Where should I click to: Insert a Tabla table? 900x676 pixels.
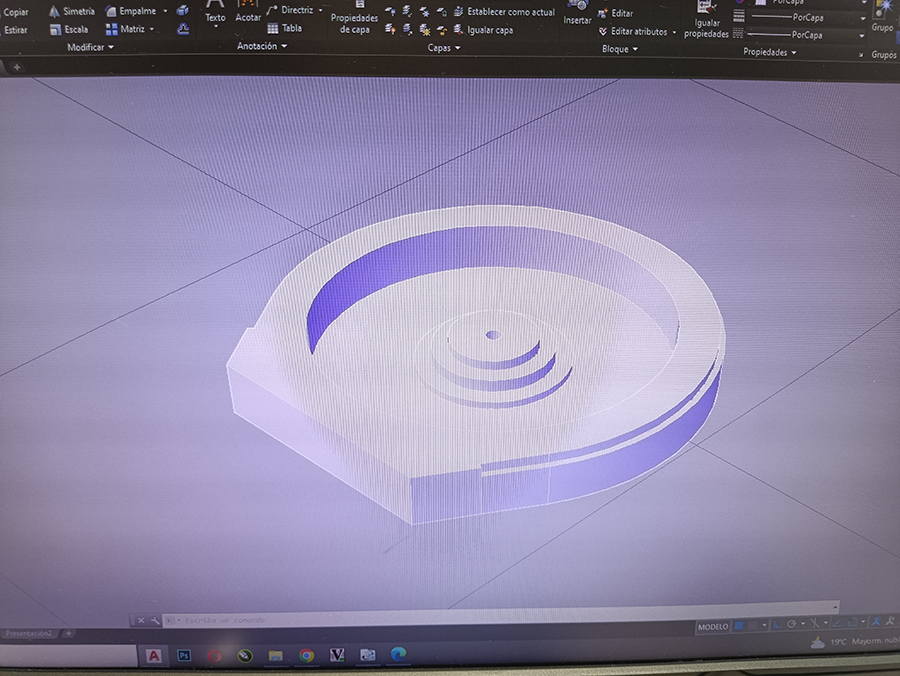coord(285,29)
